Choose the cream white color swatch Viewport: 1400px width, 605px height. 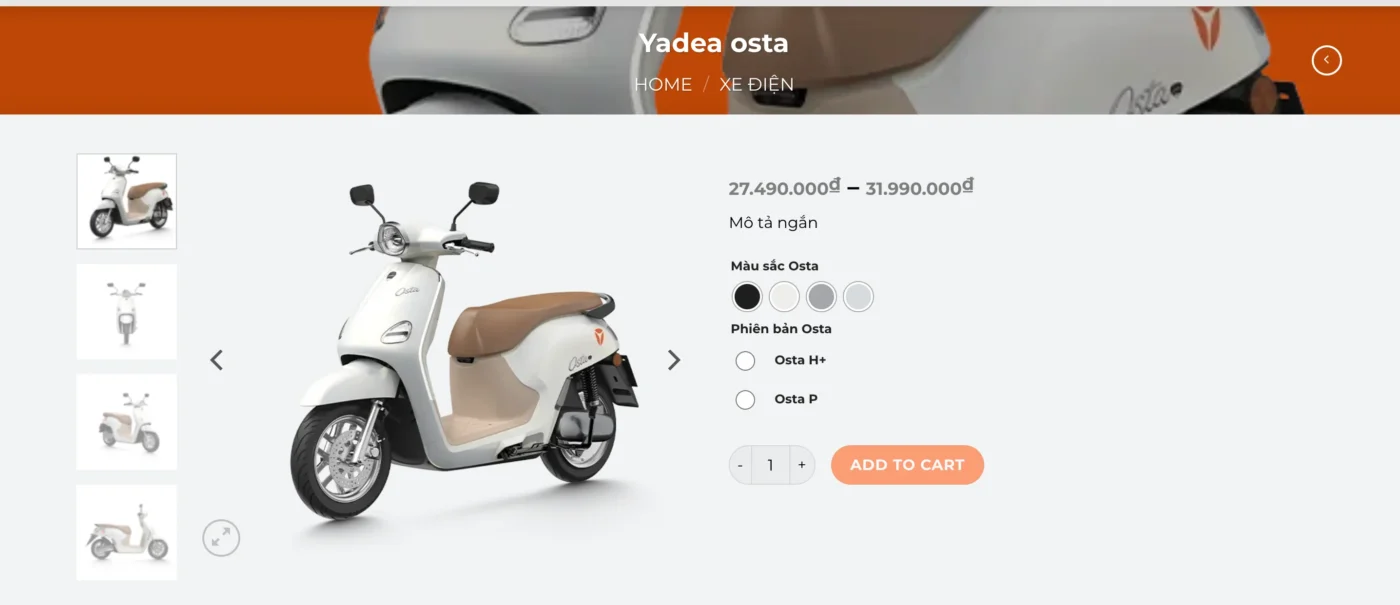[x=784, y=297]
